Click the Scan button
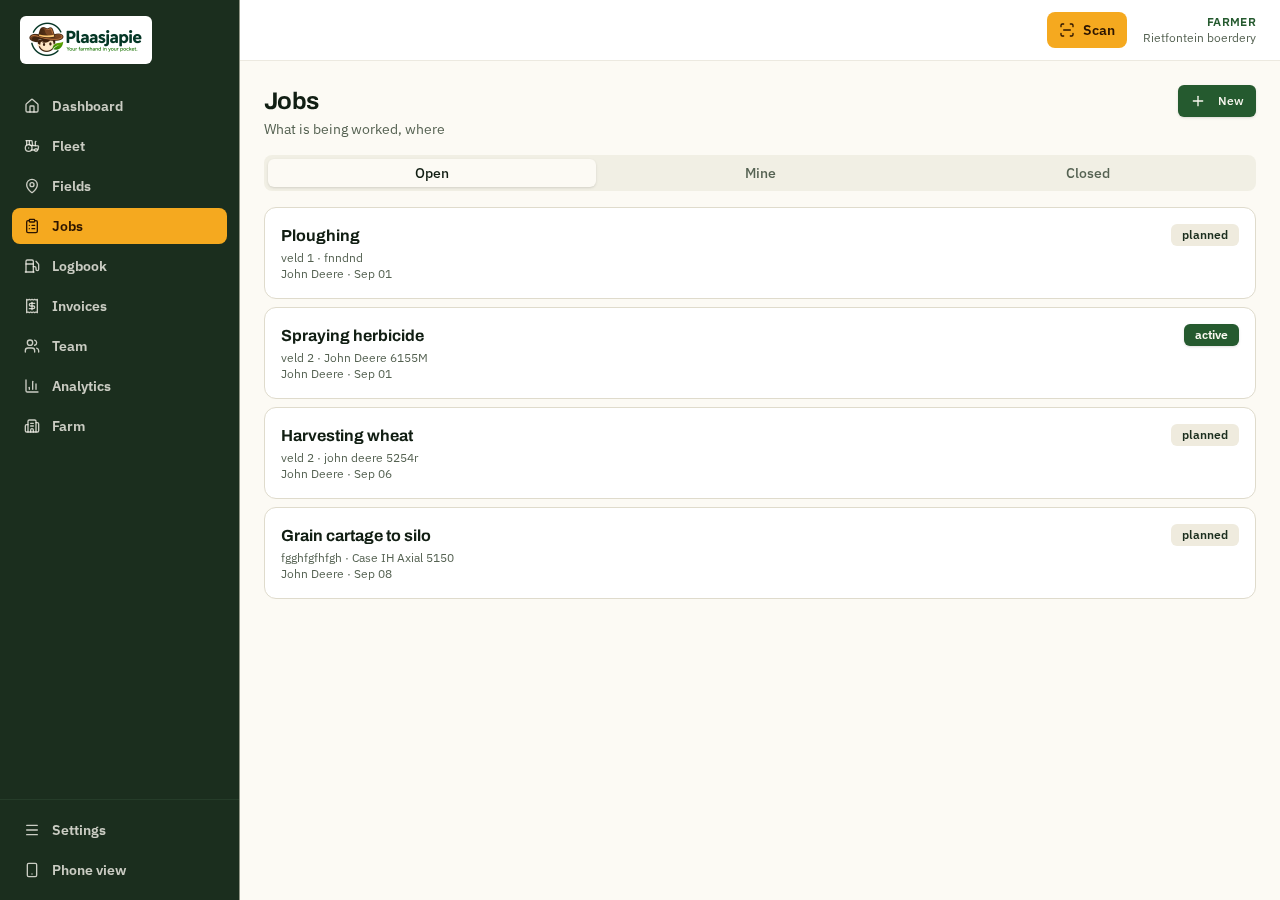This screenshot has width=1280, height=900. [1087, 30]
